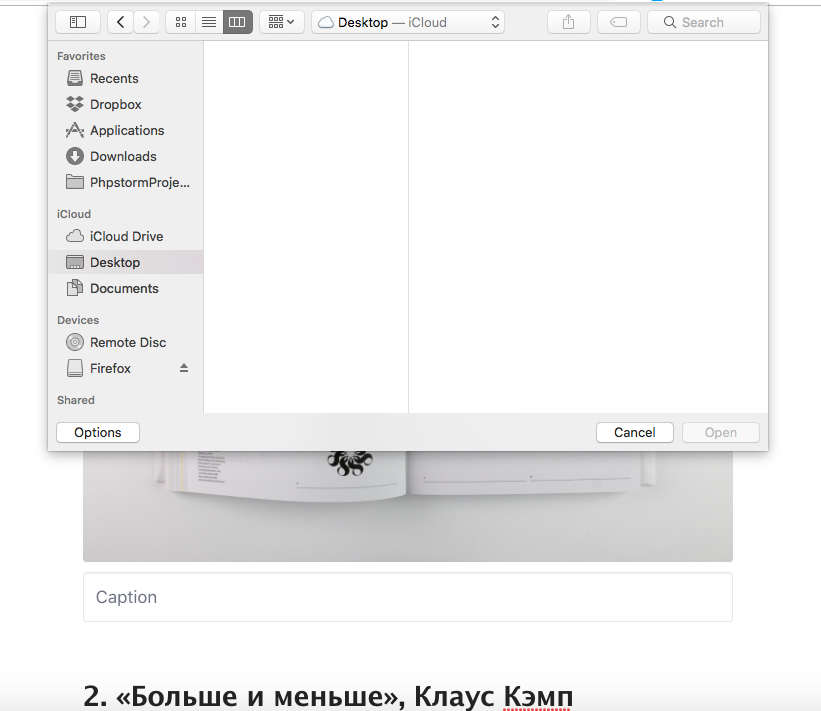Click the Tags icon
This screenshot has height=711, width=821.
pos(618,22)
